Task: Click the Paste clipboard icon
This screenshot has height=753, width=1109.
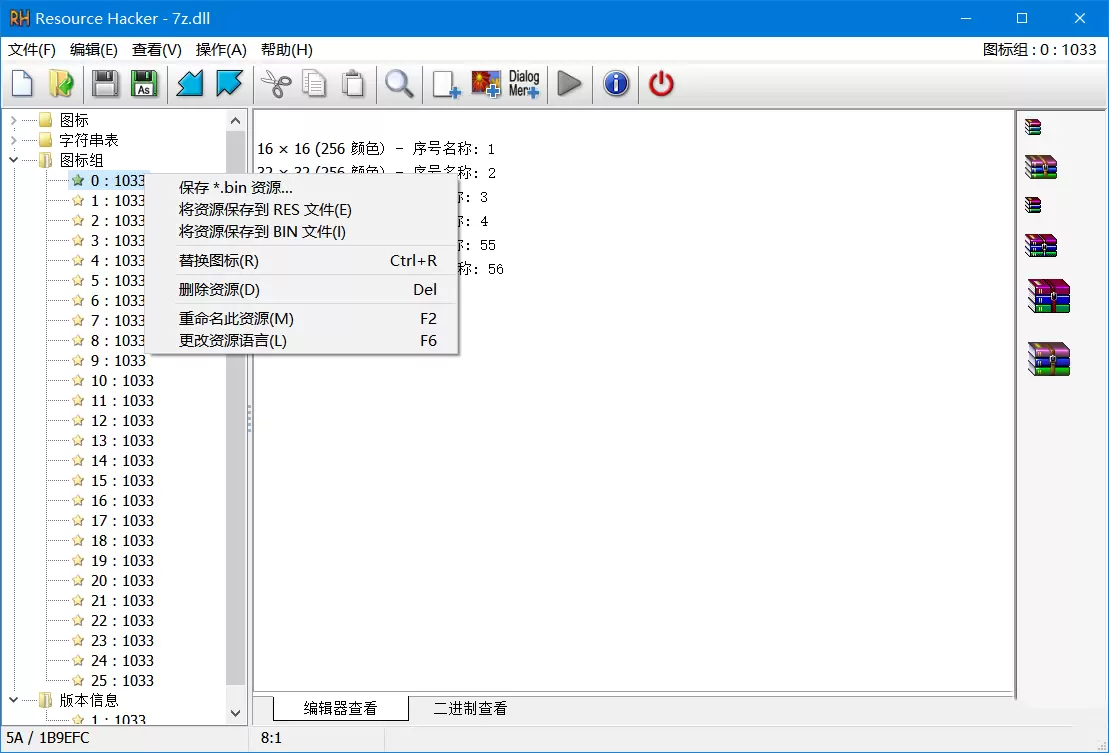Action: click(353, 83)
